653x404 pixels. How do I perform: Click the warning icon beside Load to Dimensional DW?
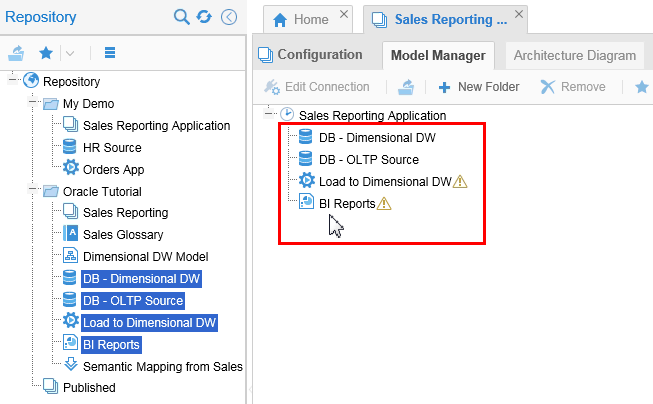point(460,182)
